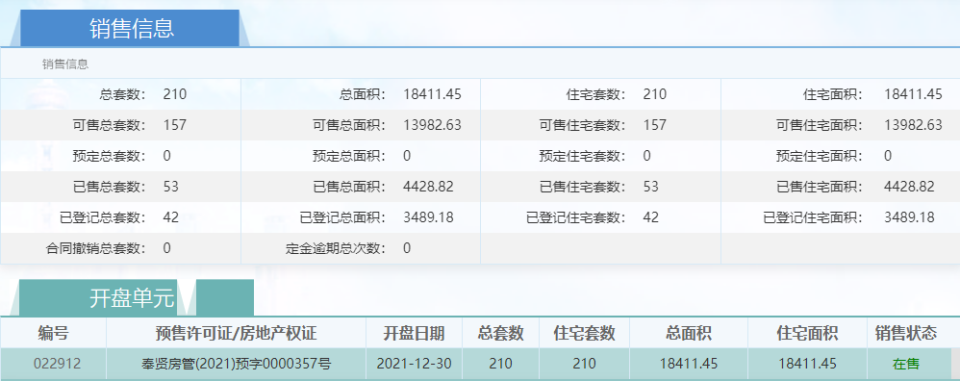The height and width of the screenshot is (381, 960).
Task: Select the opening date 2021-12-30
Action: pos(414,364)
